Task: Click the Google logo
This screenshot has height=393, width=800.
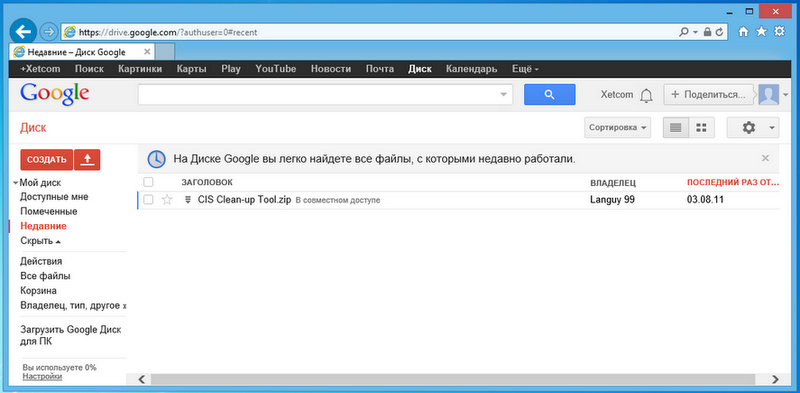Action: point(55,94)
